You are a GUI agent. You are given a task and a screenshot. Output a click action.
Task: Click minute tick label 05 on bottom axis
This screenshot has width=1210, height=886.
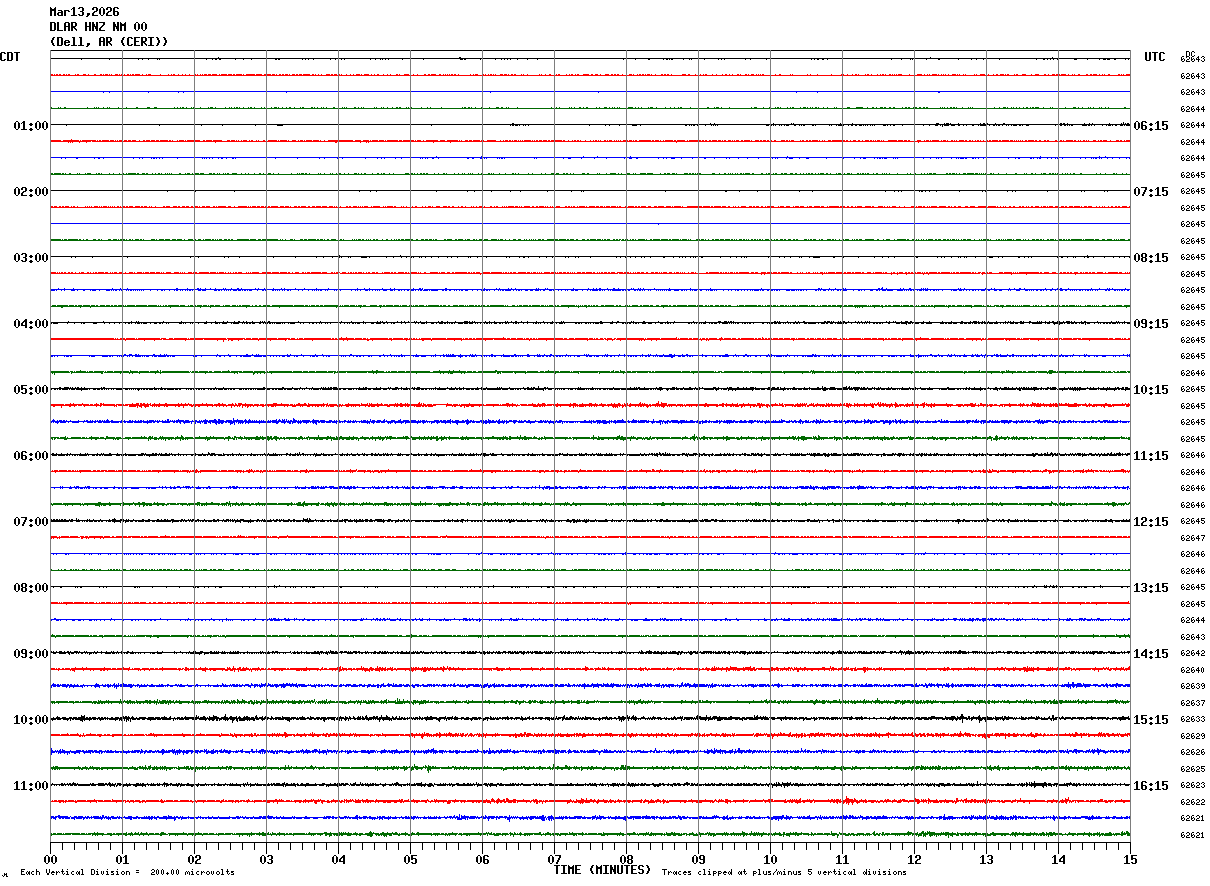tap(410, 860)
